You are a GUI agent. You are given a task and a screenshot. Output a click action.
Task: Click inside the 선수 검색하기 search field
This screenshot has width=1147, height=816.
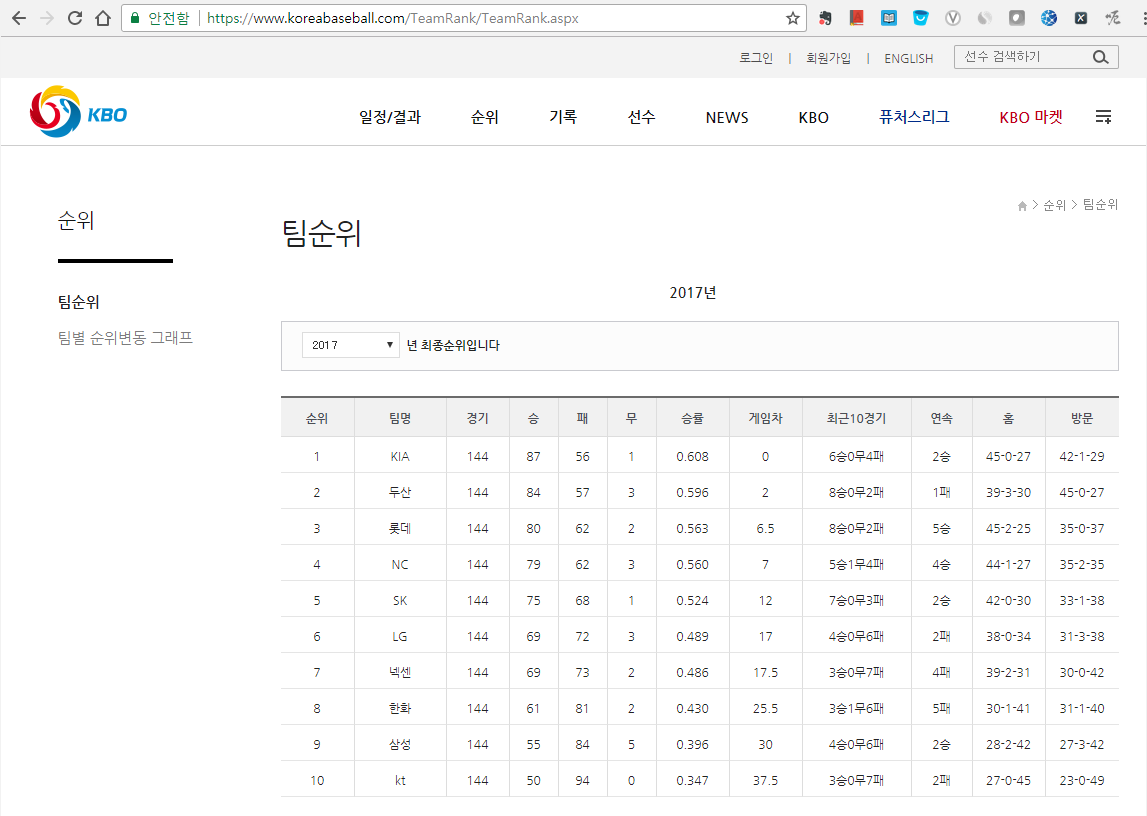1010,57
